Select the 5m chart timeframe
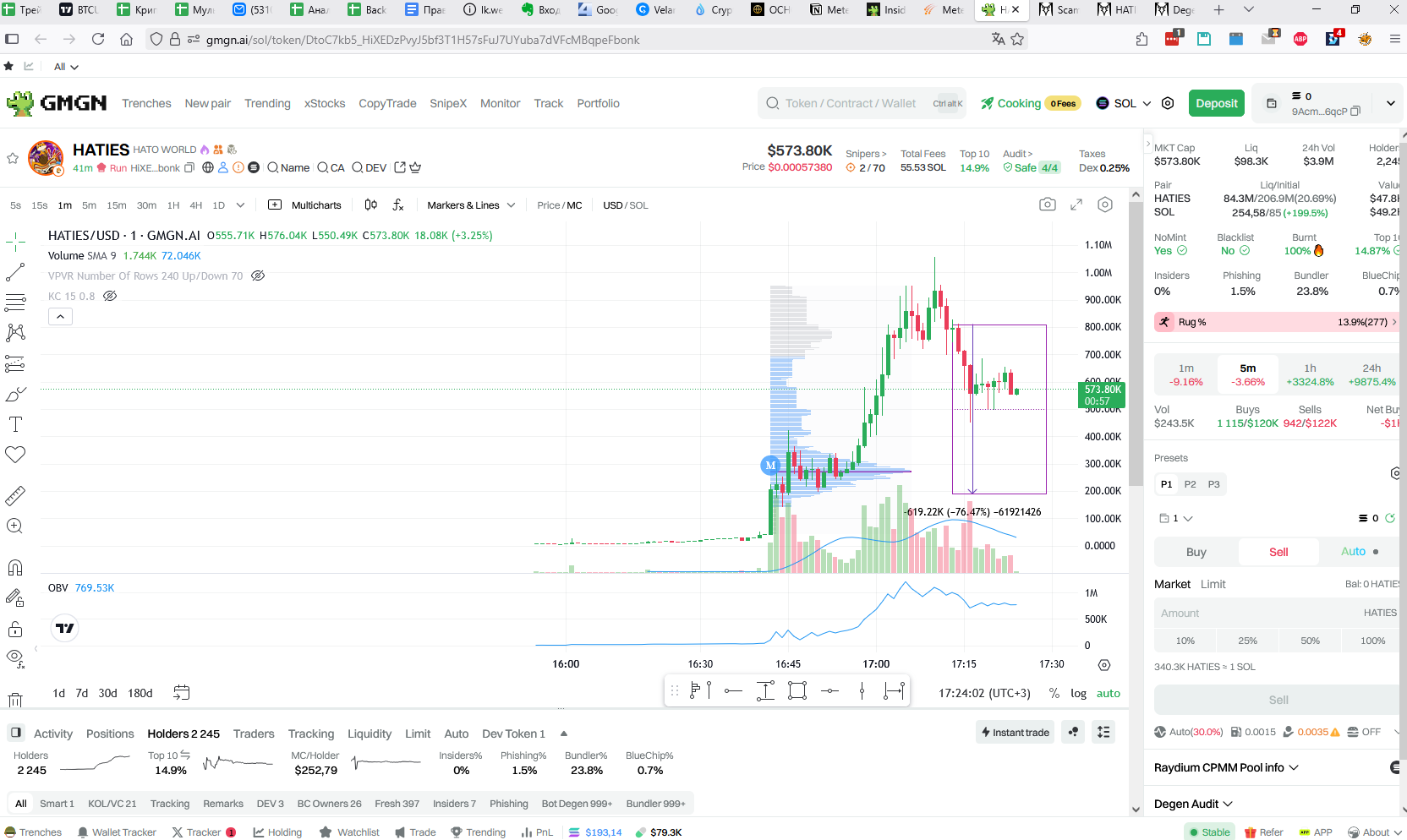Image resolution: width=1407 pixels, height=840 pixels. pos(89,205)
